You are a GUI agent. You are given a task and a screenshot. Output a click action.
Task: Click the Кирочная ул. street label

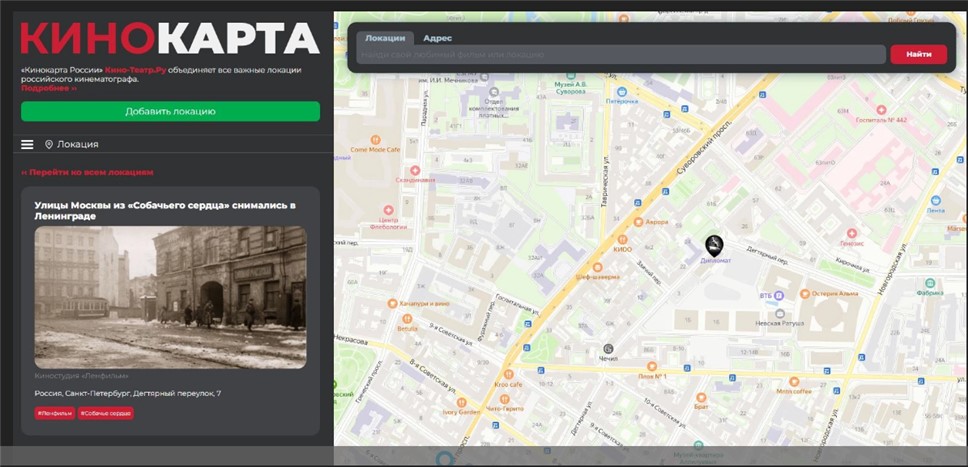(853, 265)
